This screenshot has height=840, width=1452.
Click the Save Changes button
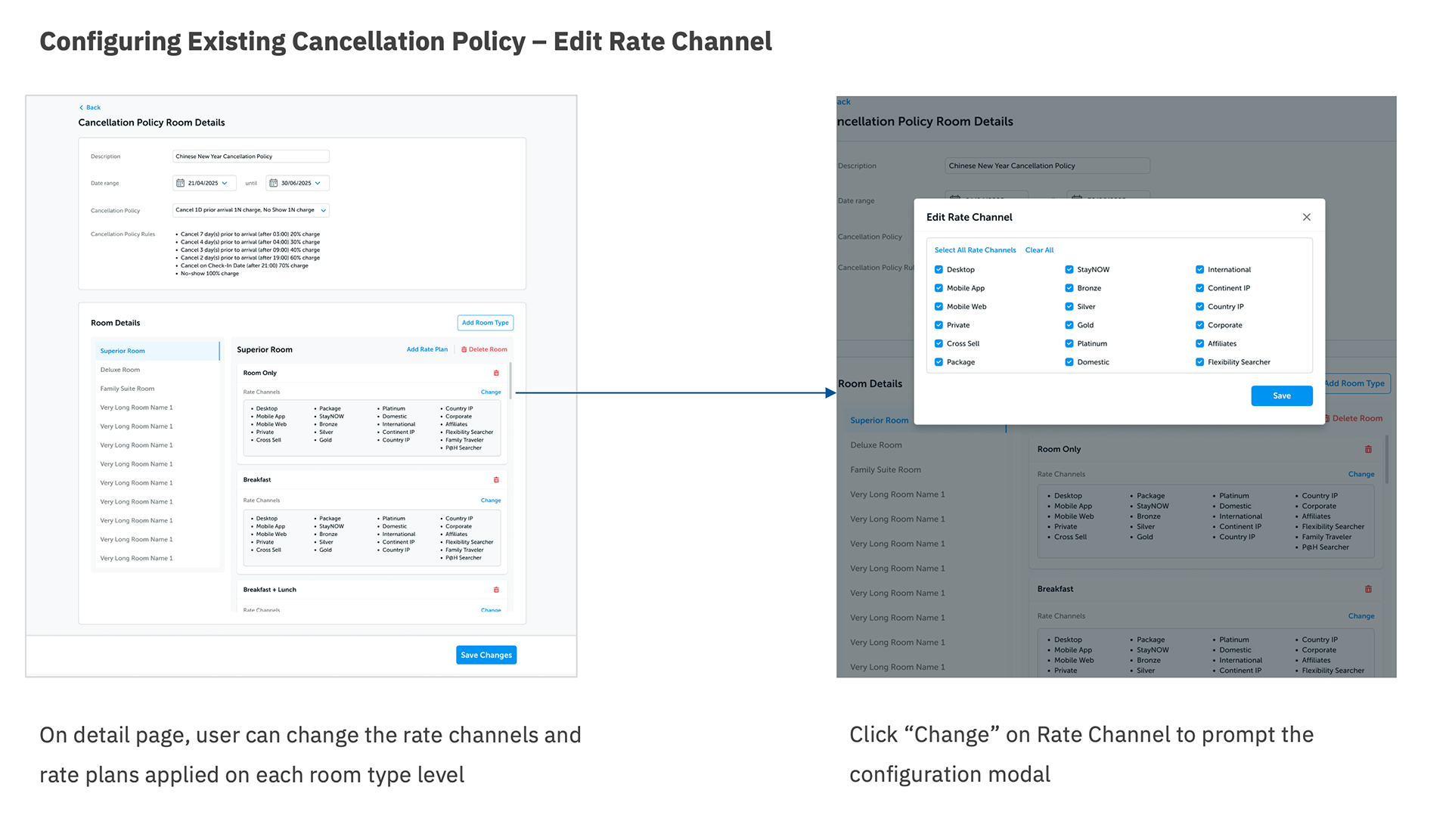point(486,655)
